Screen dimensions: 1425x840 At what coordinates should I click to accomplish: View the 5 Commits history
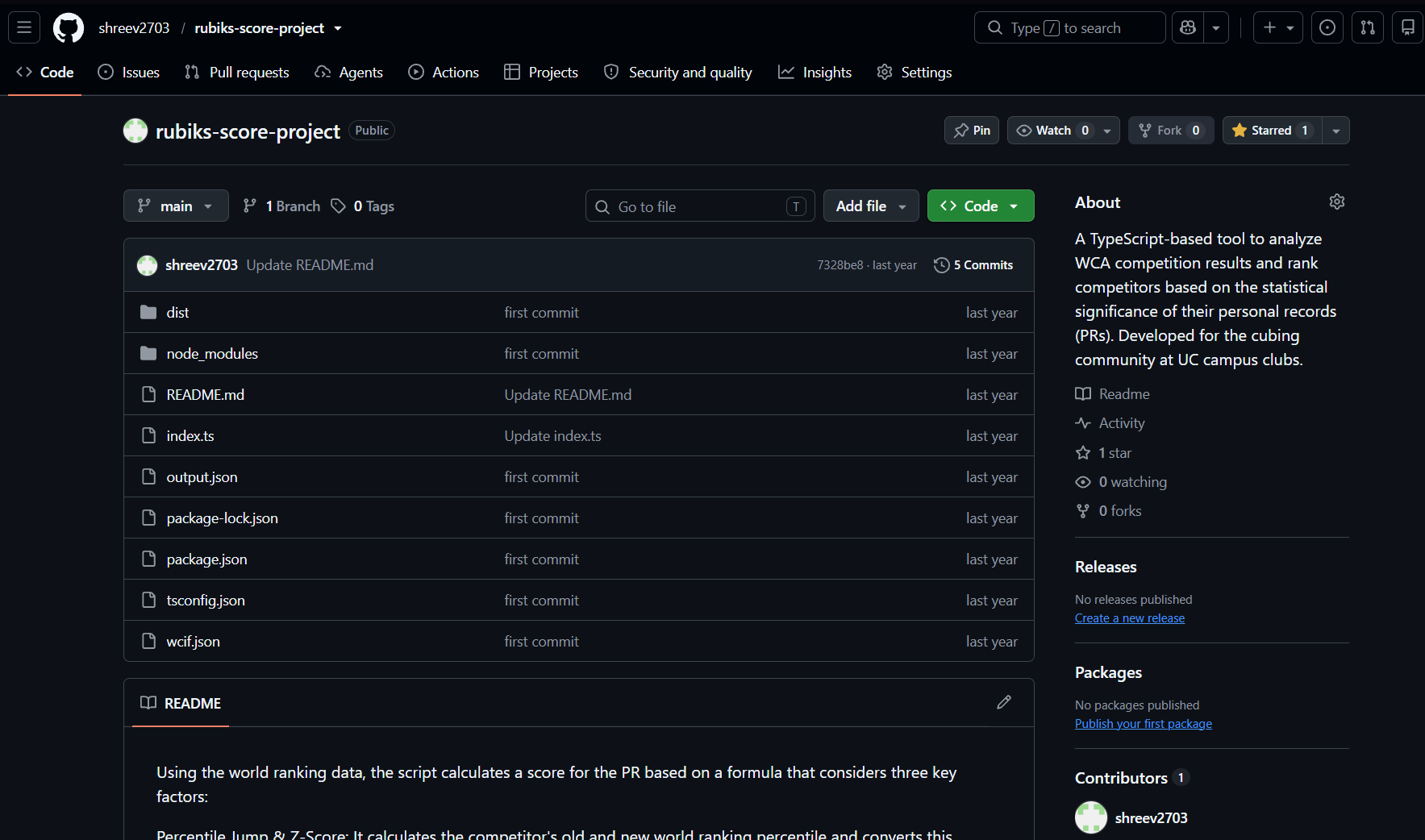click(973, 264)
